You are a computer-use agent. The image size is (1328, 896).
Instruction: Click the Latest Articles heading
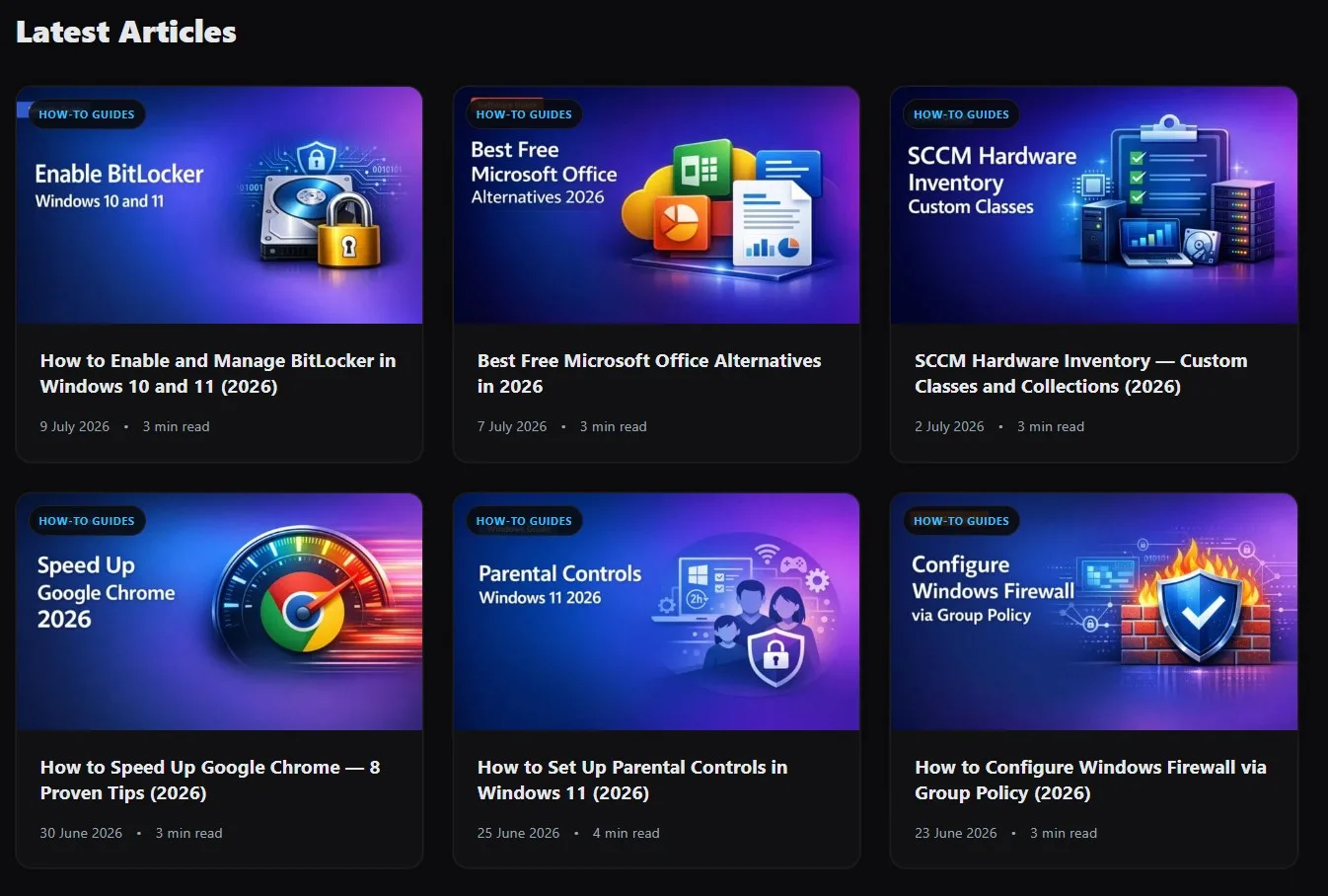pos(126,32)
